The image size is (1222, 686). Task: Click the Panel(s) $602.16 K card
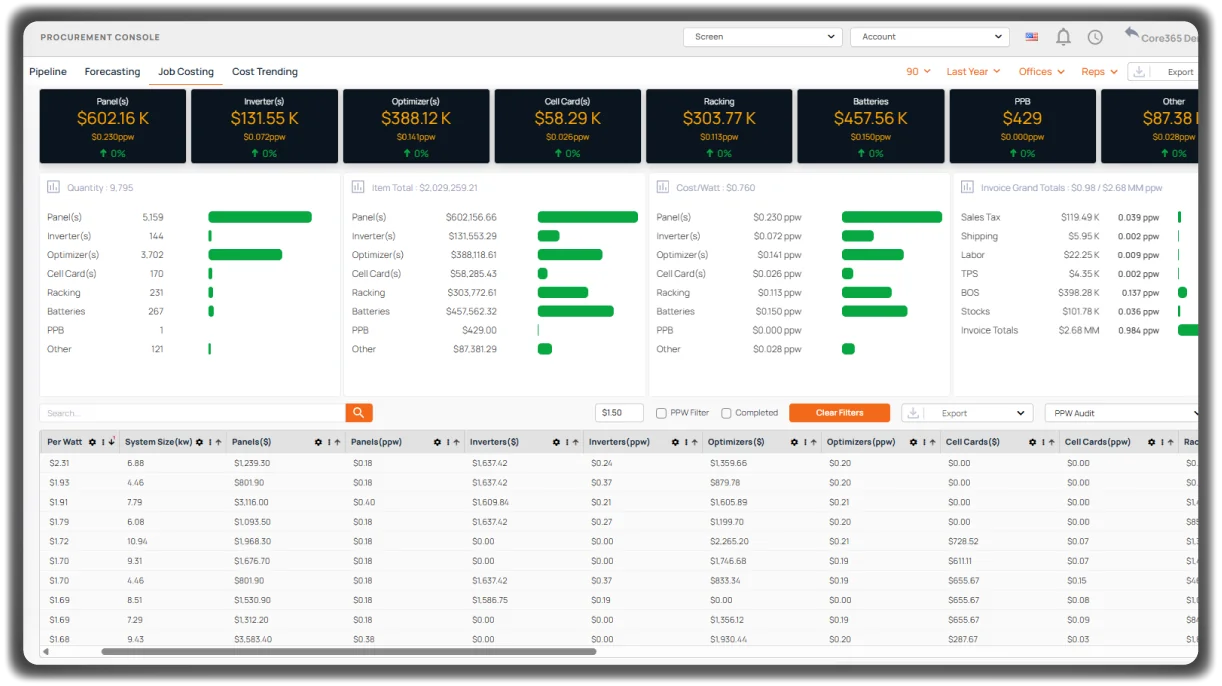click(113, 126)
